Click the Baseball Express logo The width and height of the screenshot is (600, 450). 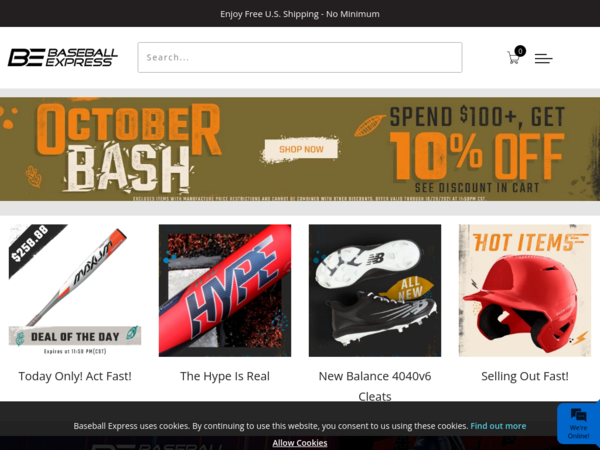(x=63, y=57)
